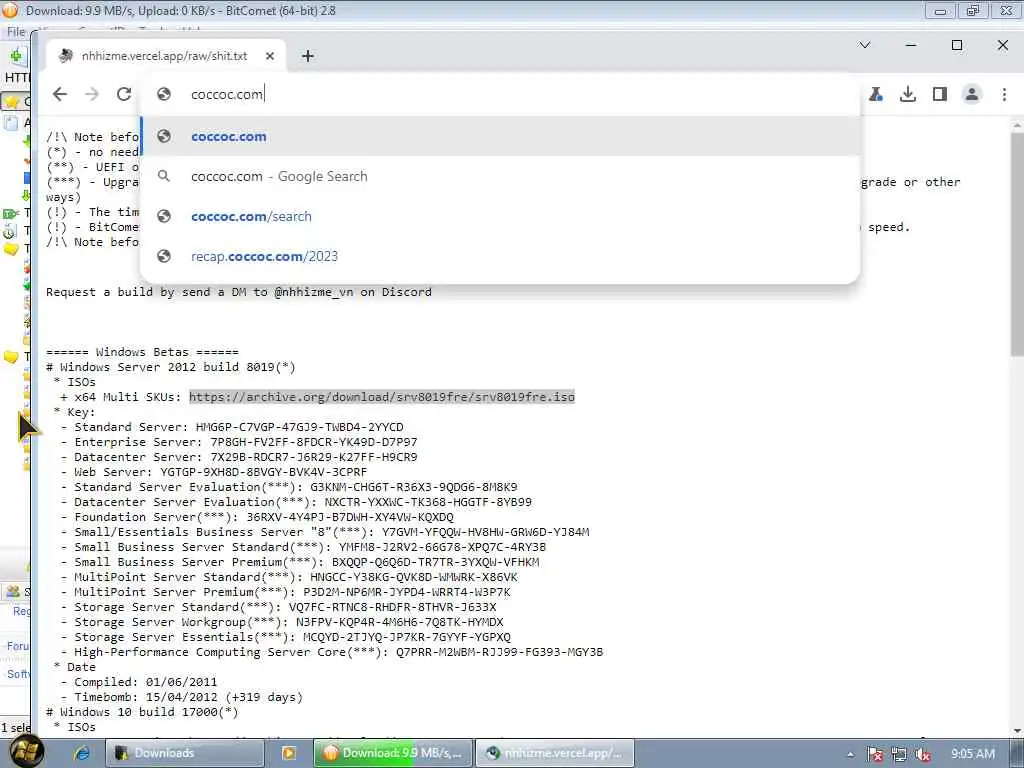The width and height of the screenshot is (1024, 768).
Task: Click the Compiled: 01/06/2011 line
Action: (138, 682)
